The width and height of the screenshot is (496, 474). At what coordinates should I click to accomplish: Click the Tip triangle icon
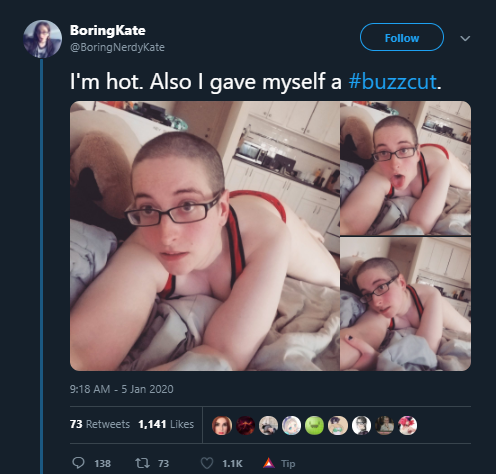pos(269,463)
